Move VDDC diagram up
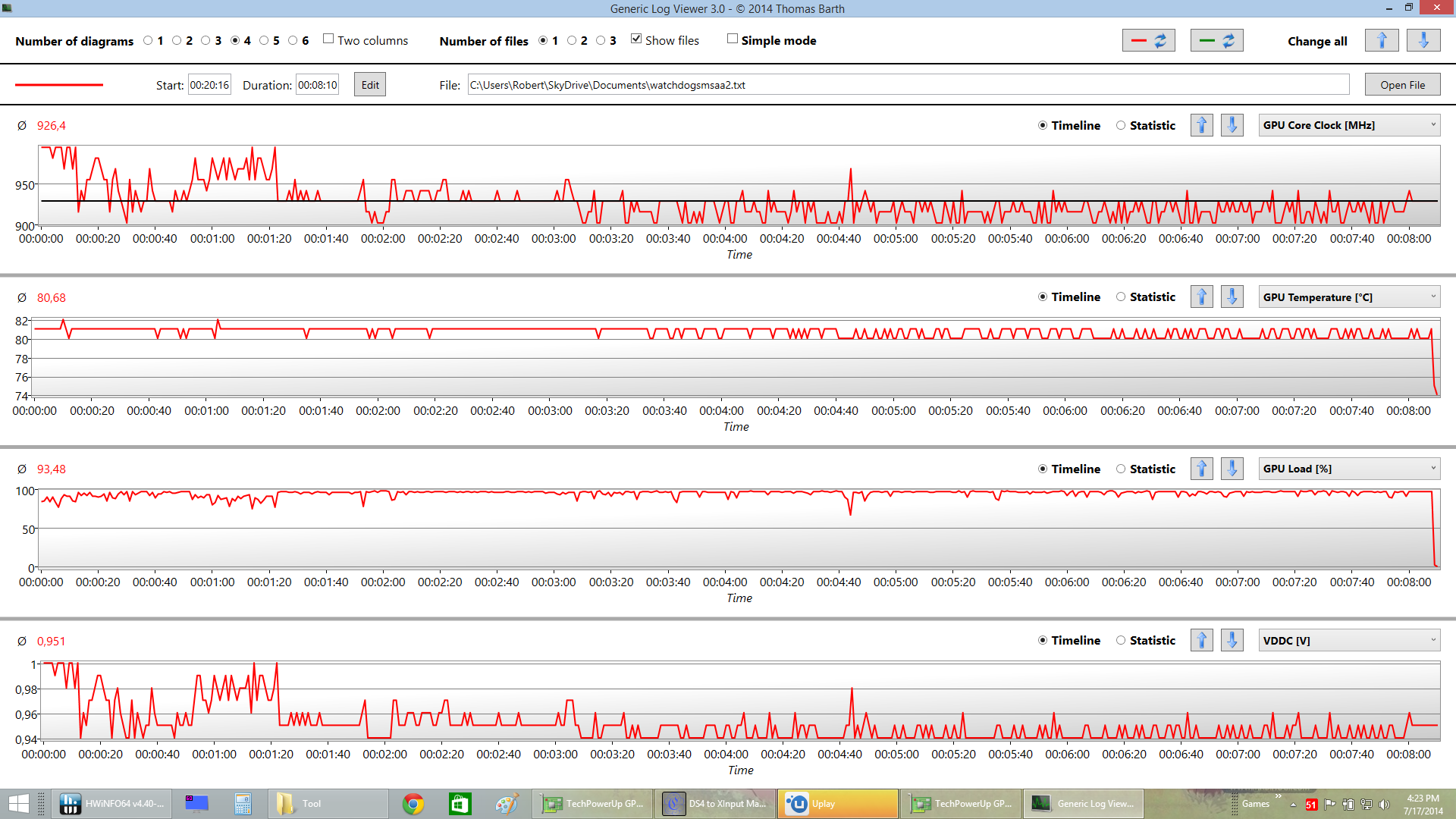The image size is (1456, 819). point(1201,640)
